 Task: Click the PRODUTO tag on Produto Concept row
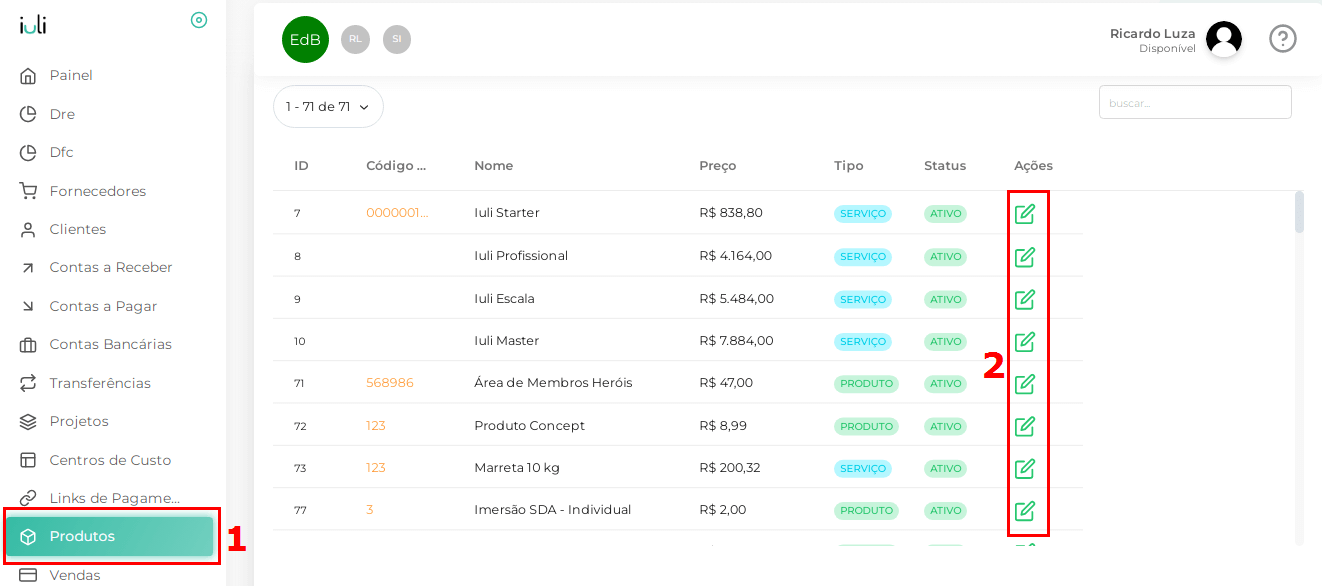click(867, 426)
